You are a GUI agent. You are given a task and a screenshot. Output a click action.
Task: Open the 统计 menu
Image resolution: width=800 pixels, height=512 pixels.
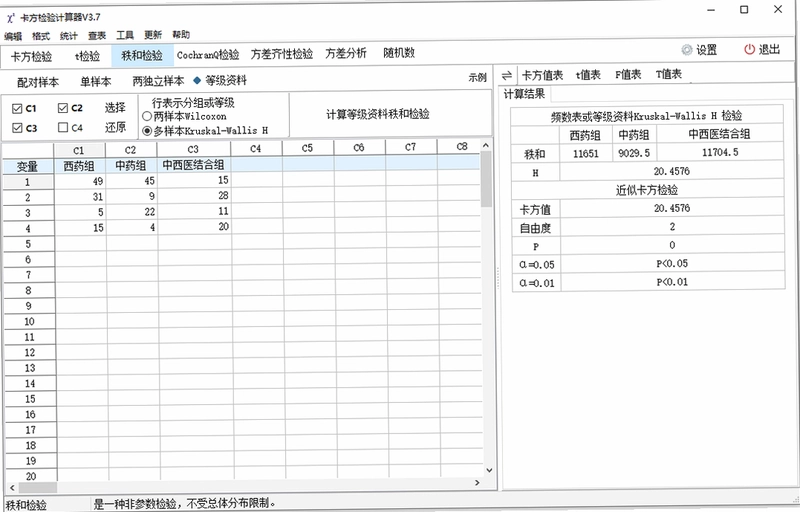pyautogui.click(x=68, y=36)
